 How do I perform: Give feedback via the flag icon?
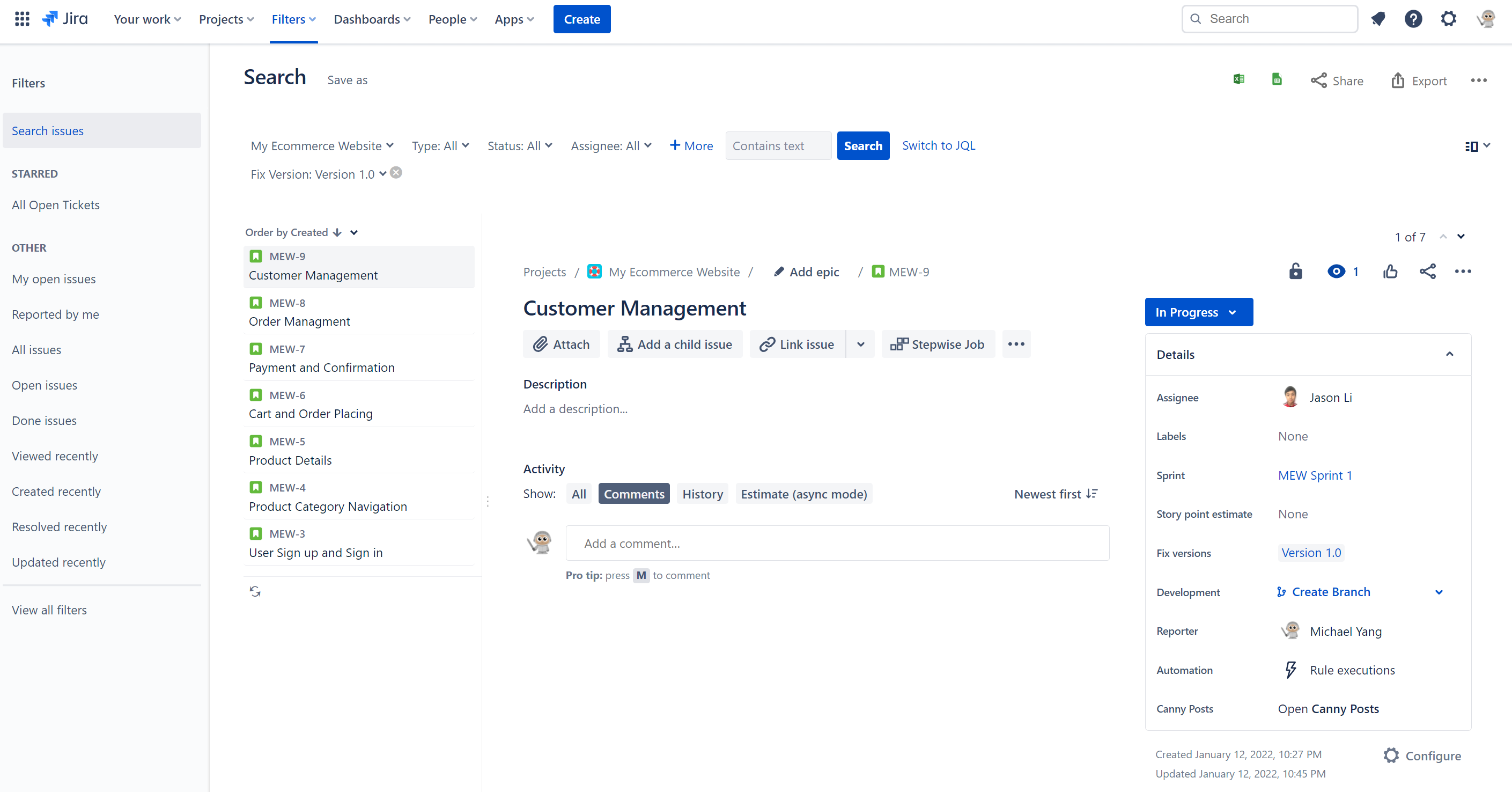click(x=1378, y=18)
